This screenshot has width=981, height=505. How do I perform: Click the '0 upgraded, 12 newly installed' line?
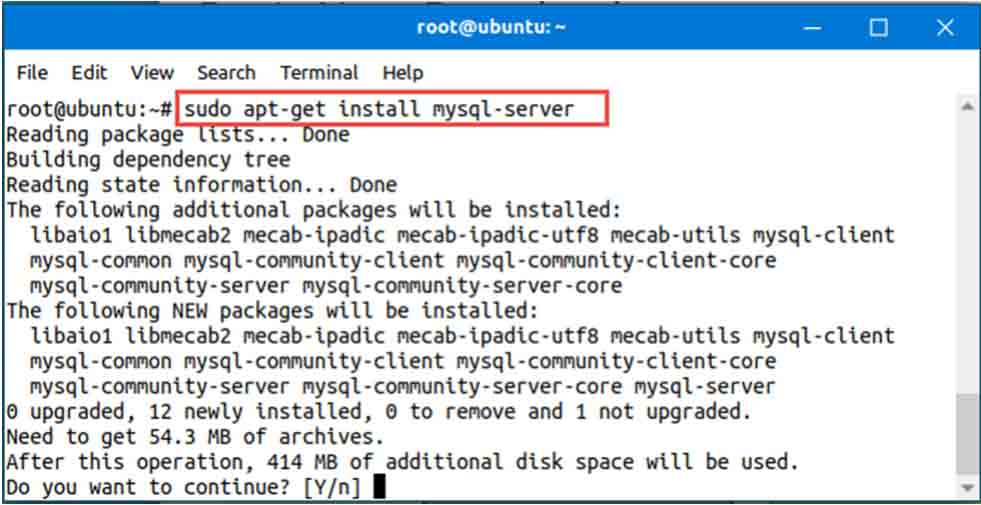click(379, 411)
